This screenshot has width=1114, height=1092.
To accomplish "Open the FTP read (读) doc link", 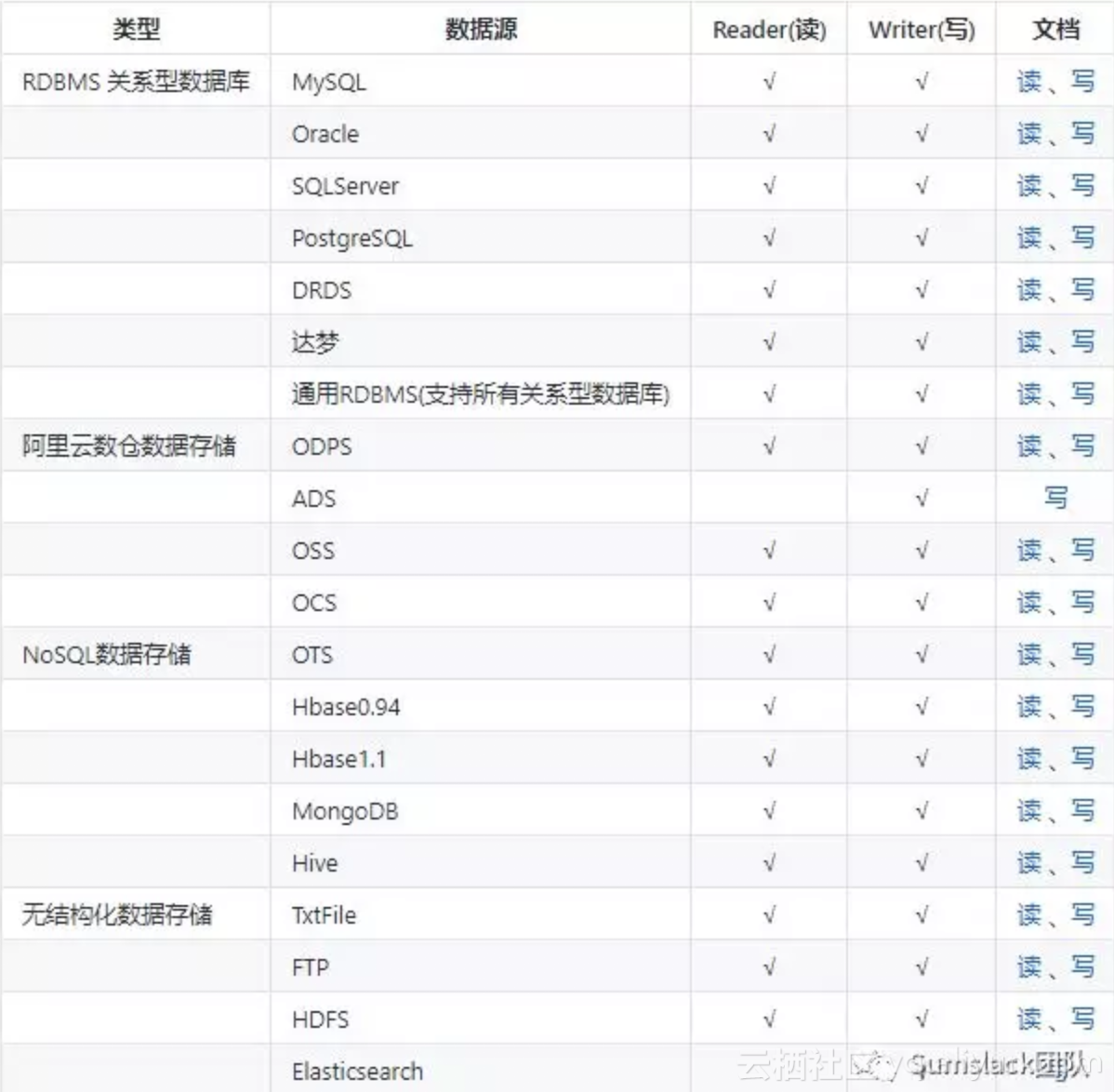I will point(1029,967).
